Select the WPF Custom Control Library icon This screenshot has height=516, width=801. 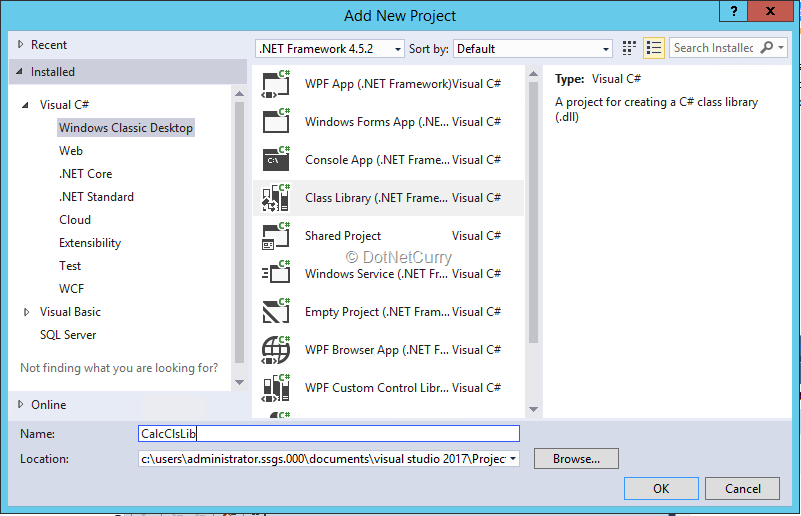point(276,388)
